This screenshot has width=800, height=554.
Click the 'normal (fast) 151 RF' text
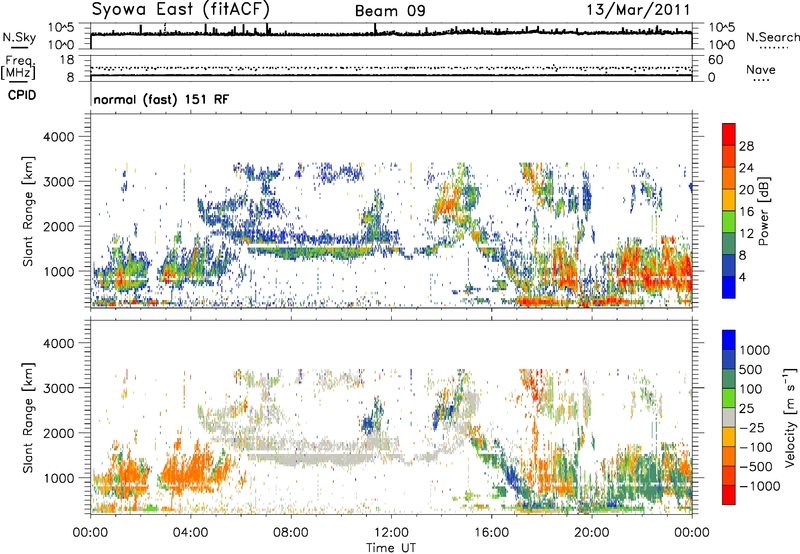coord(161,99)
